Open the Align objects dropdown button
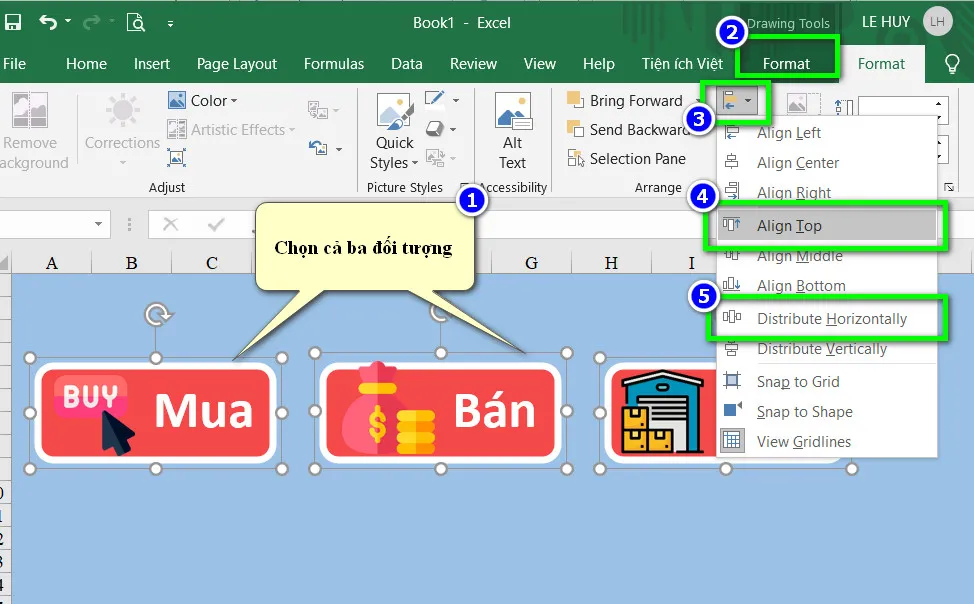The height and width of the screenshot is (604, 974). (x=737, y=101)
